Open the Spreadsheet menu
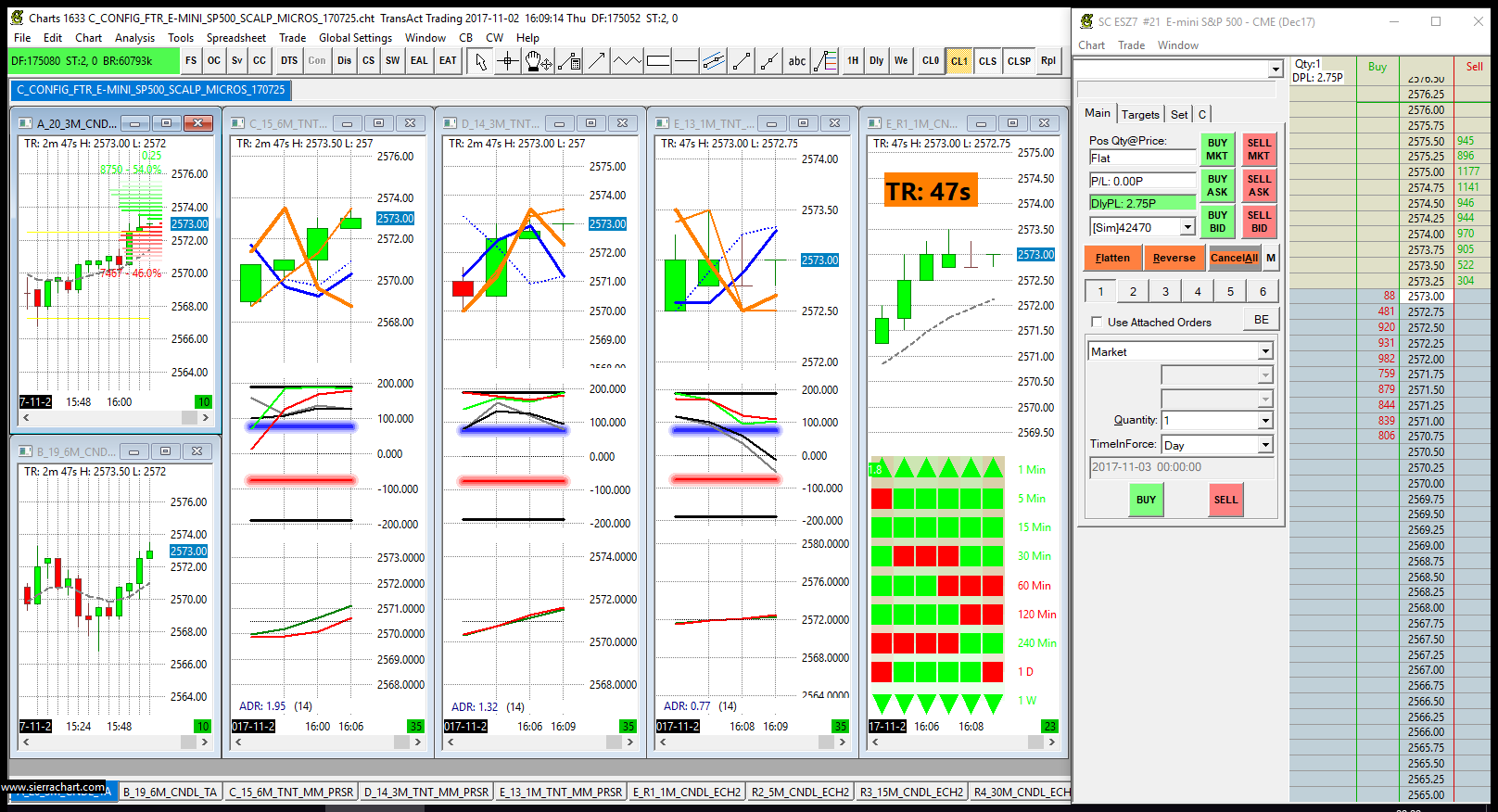This screenshot has width=1498, height=812. 235,38
